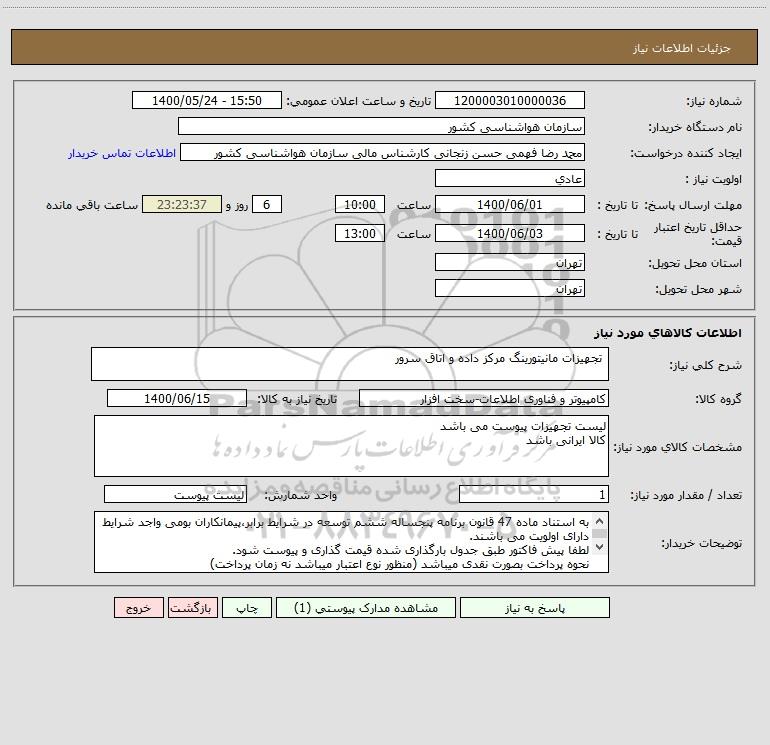This screenshot has height=745, width=770.
Task: Click ساعت باقی مانده label
Action: tap(92, 205)
